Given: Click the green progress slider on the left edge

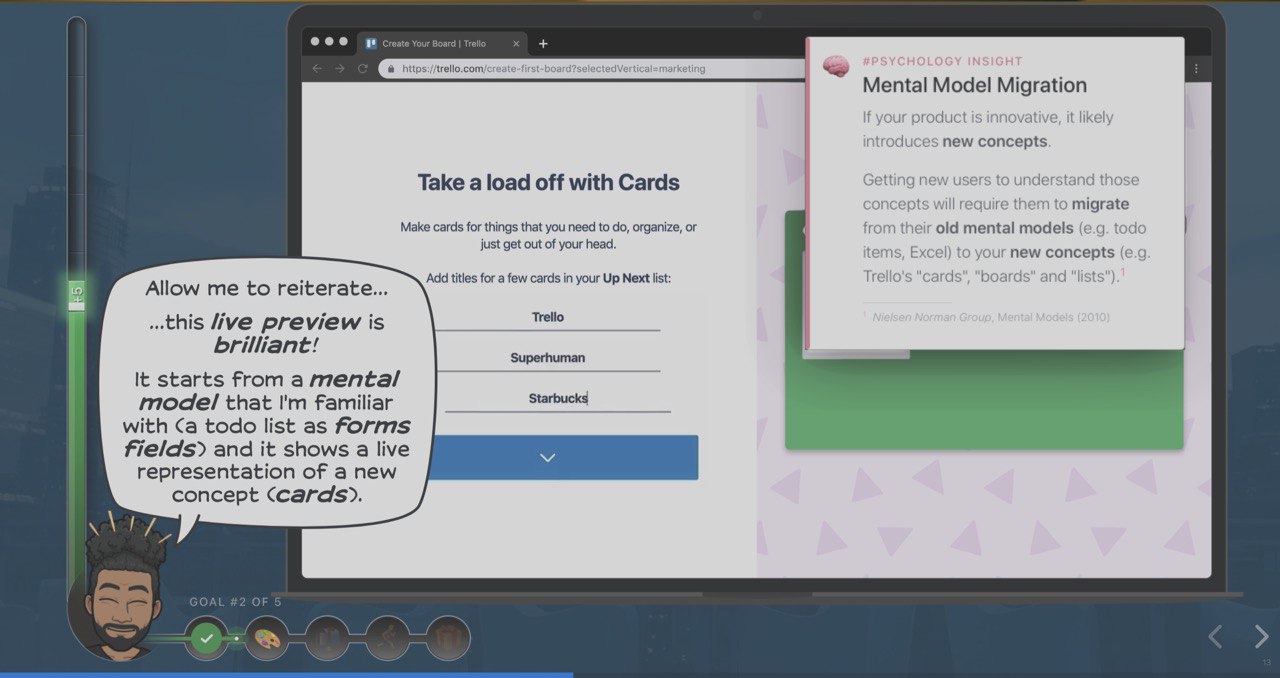Looking at the screenshot, I should coord(76,295).
